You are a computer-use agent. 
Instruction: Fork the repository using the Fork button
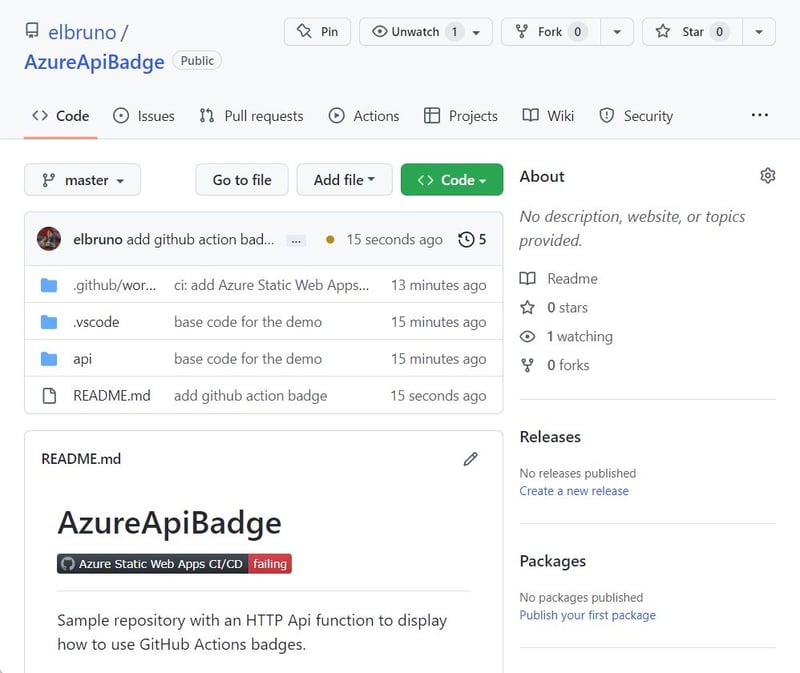click(551, 32)
